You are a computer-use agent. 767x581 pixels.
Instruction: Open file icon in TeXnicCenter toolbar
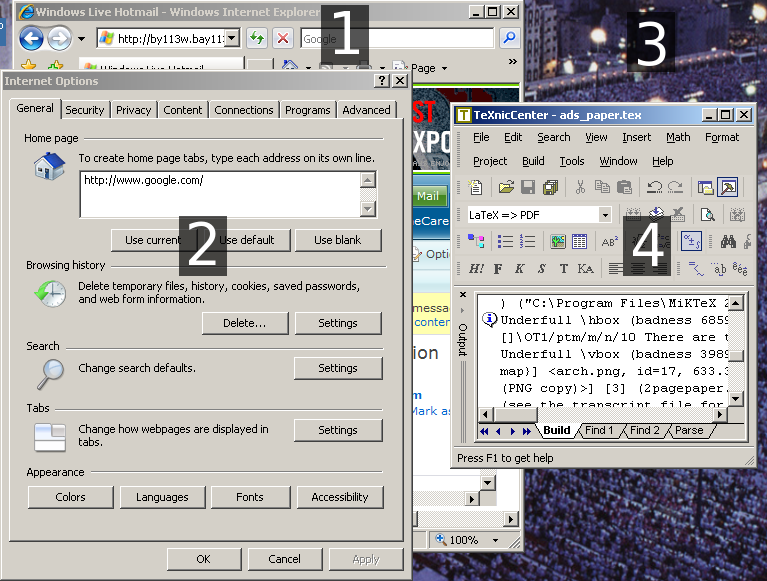[506, 187]
